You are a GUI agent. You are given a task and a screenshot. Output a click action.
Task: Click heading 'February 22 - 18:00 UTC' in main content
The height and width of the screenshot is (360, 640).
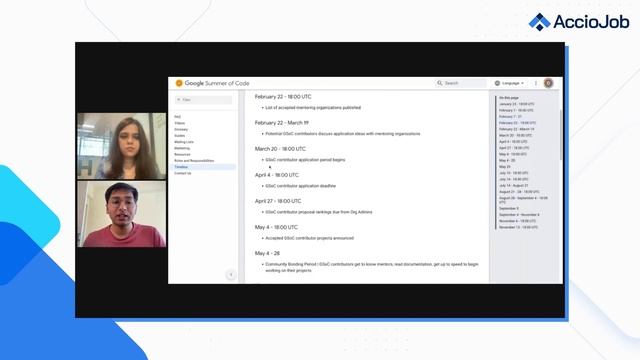coord(283,97)
